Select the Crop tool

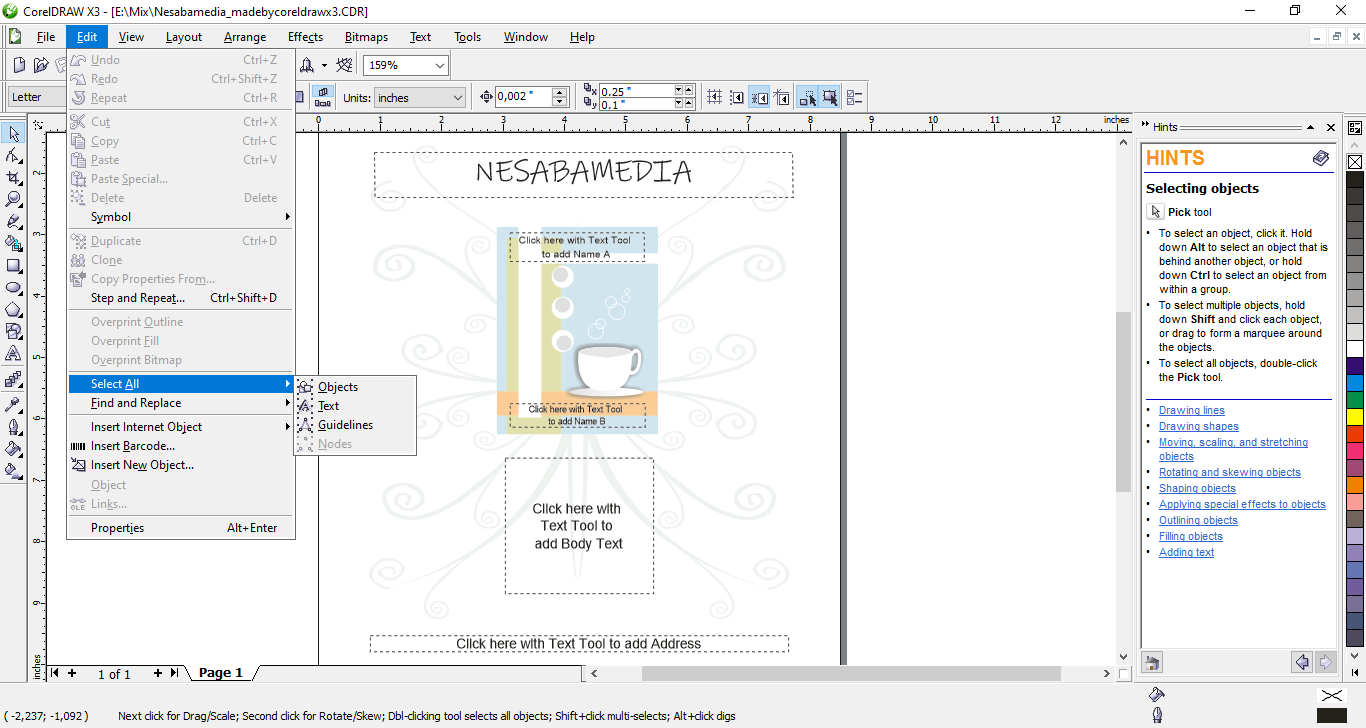(x=14, y=178)
